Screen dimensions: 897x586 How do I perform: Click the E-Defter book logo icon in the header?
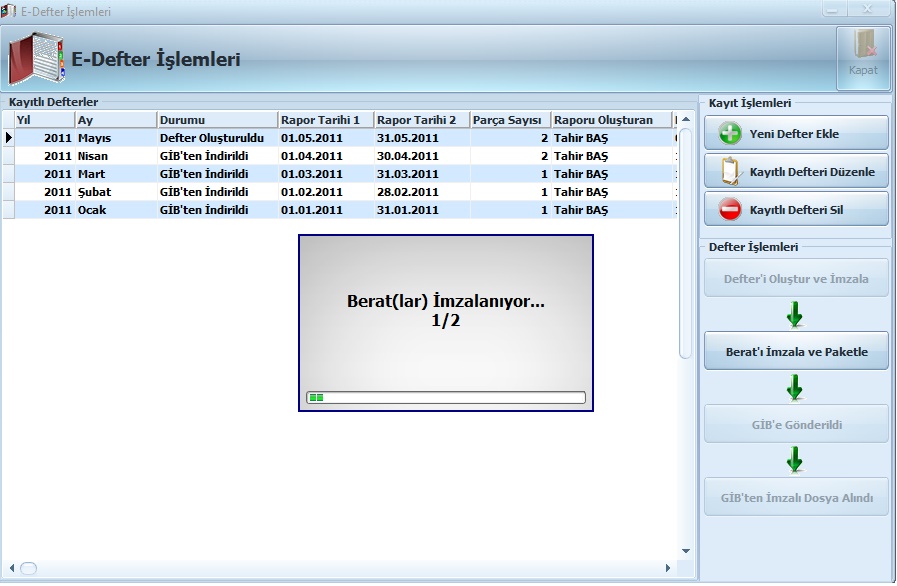35,58
